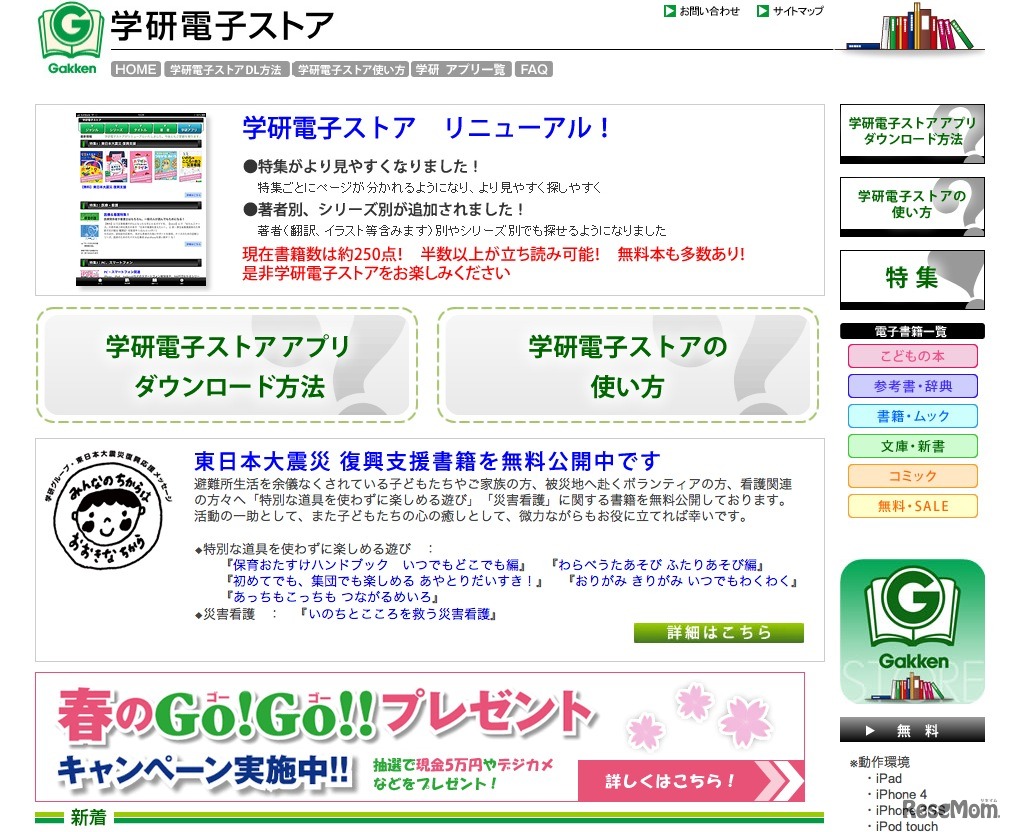Click the iPod touch entry under 動作環境
The image size is (1013, 832).
(x=906, y=826)
